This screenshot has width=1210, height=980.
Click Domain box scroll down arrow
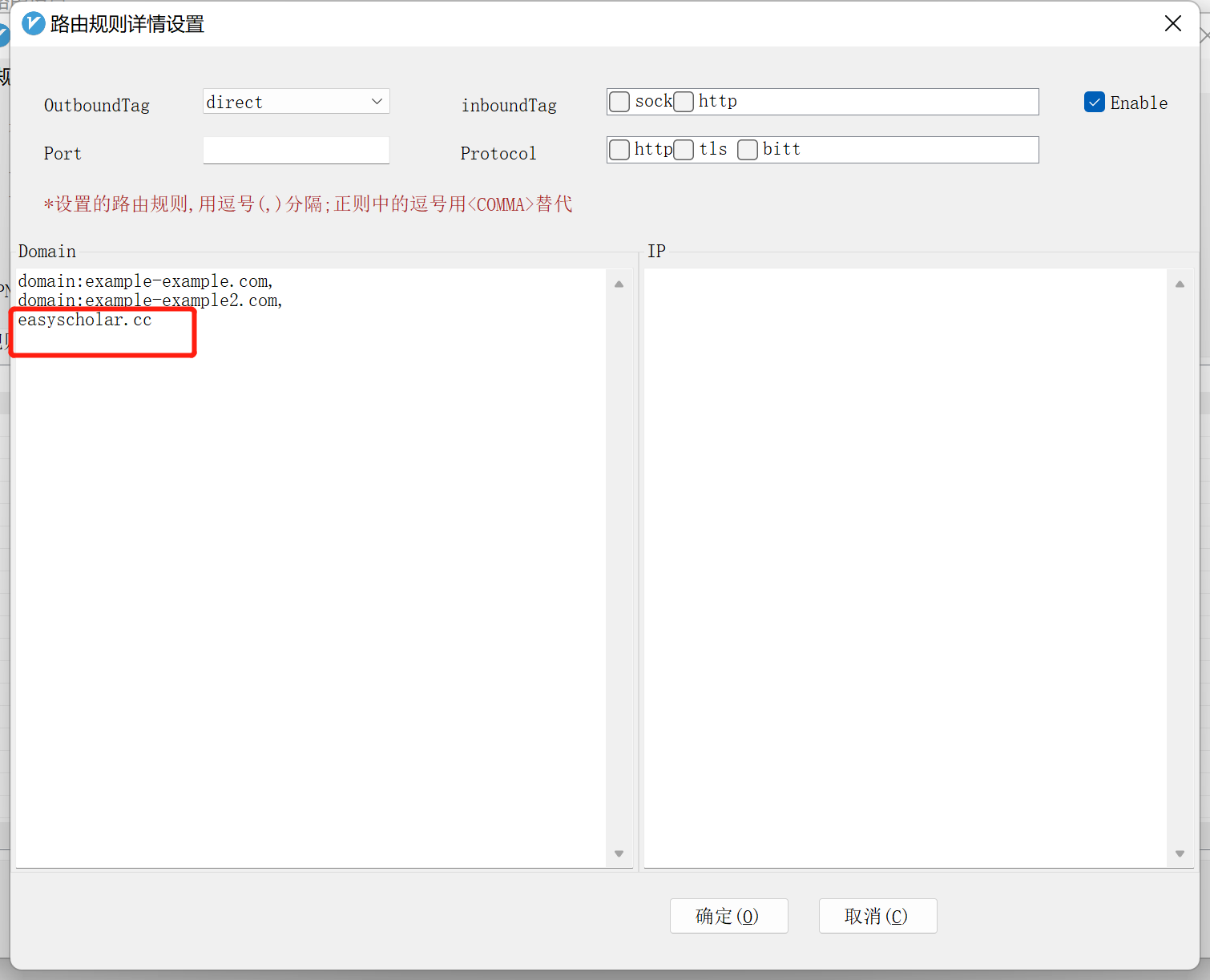click(619, 853)
